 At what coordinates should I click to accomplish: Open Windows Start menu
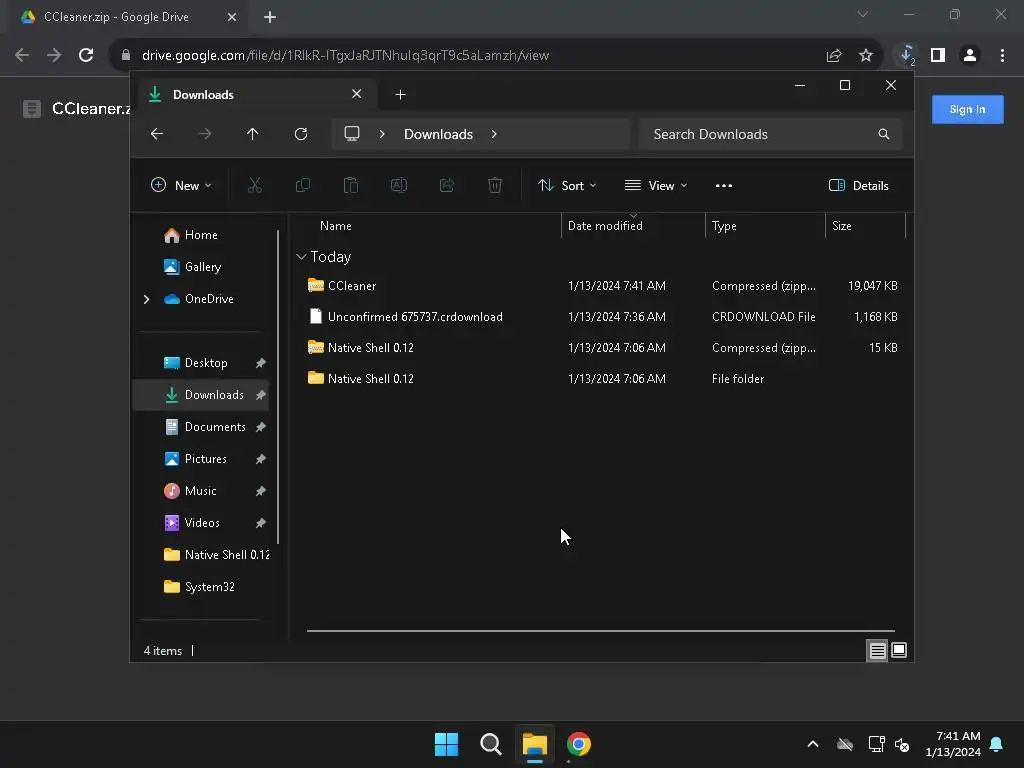447,744
